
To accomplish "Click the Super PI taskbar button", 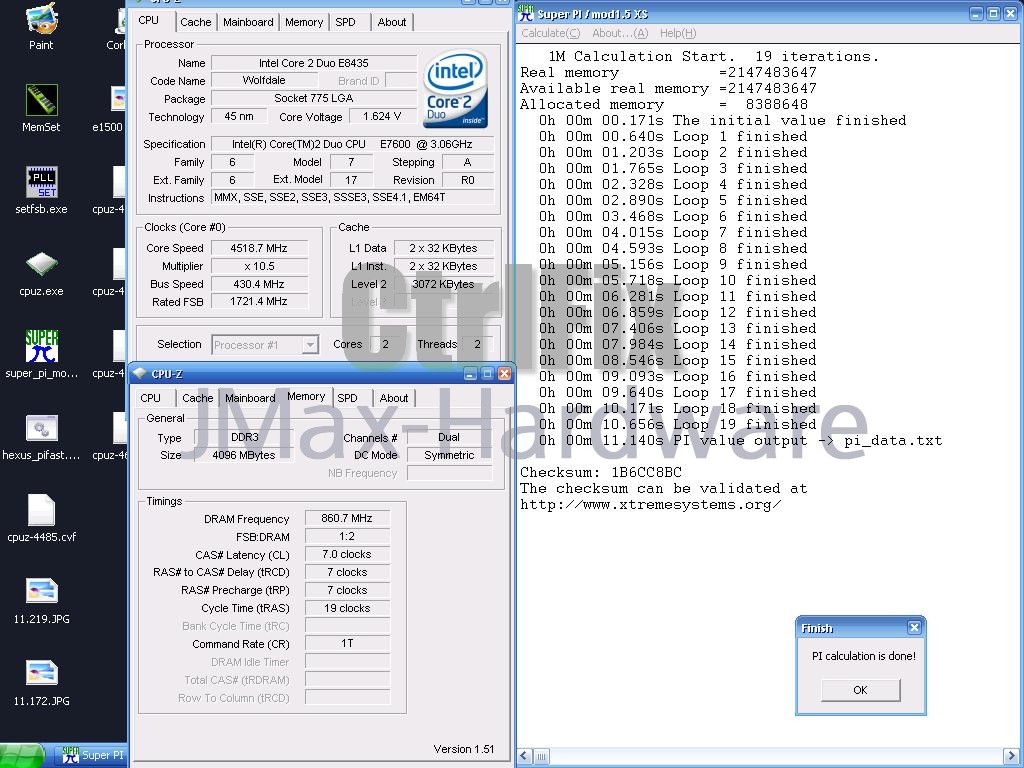I will tap(92, 755).
